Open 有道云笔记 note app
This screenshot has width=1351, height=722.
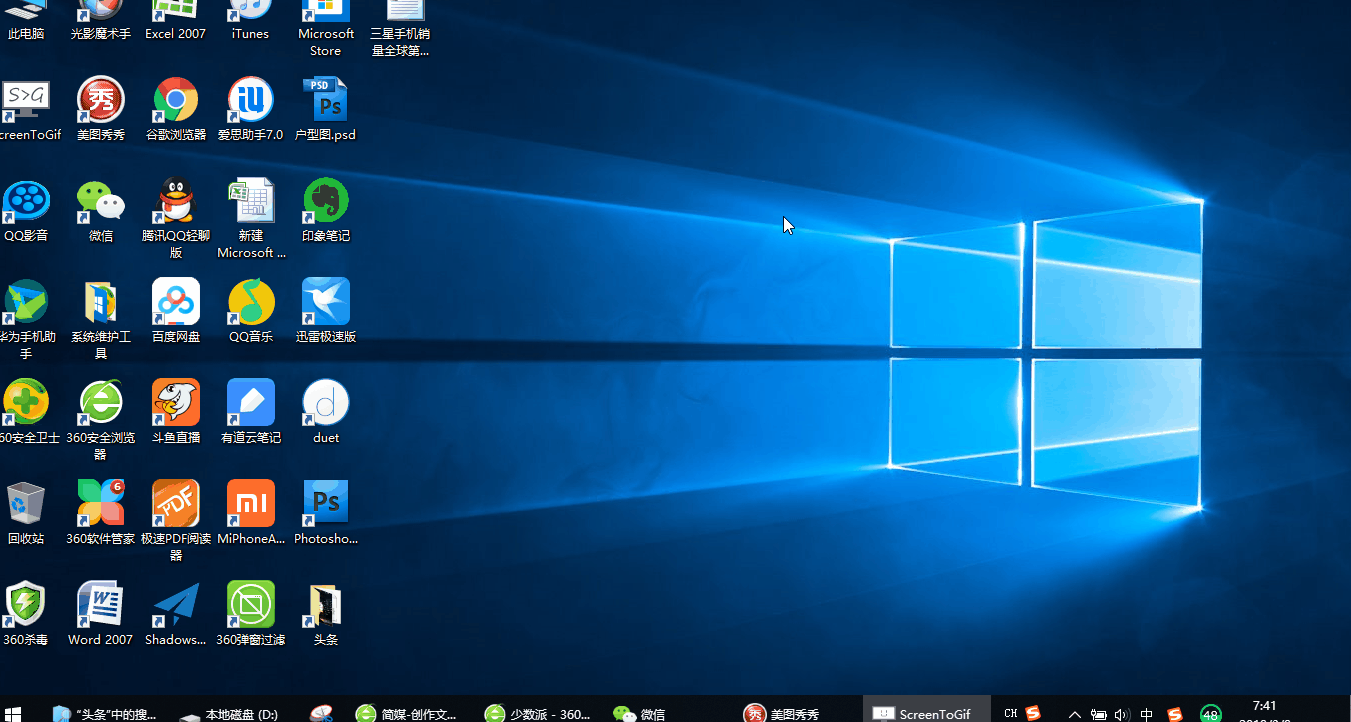(x=250, y=400)
